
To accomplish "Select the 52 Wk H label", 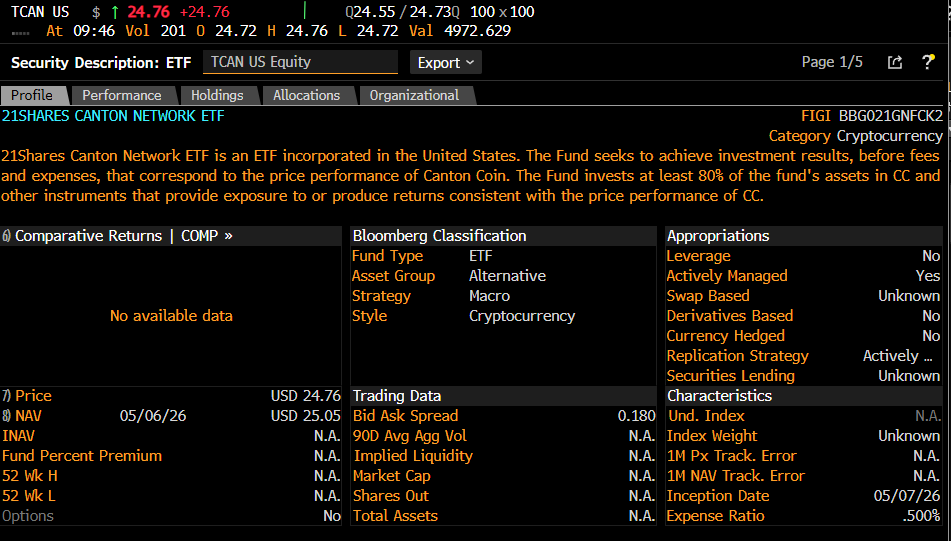I will pyautogui.click(x=30, y=475).
